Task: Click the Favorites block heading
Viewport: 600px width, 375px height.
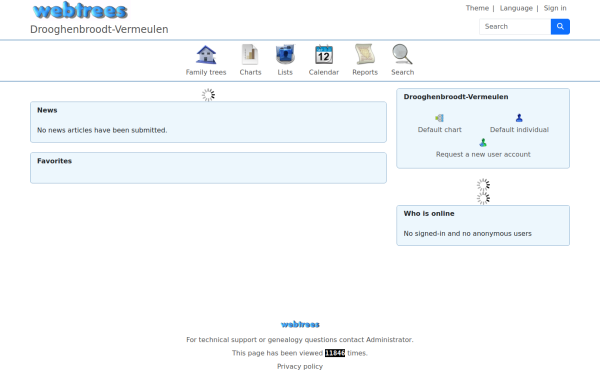Action: pyautogui.click(x=54, y=161)
